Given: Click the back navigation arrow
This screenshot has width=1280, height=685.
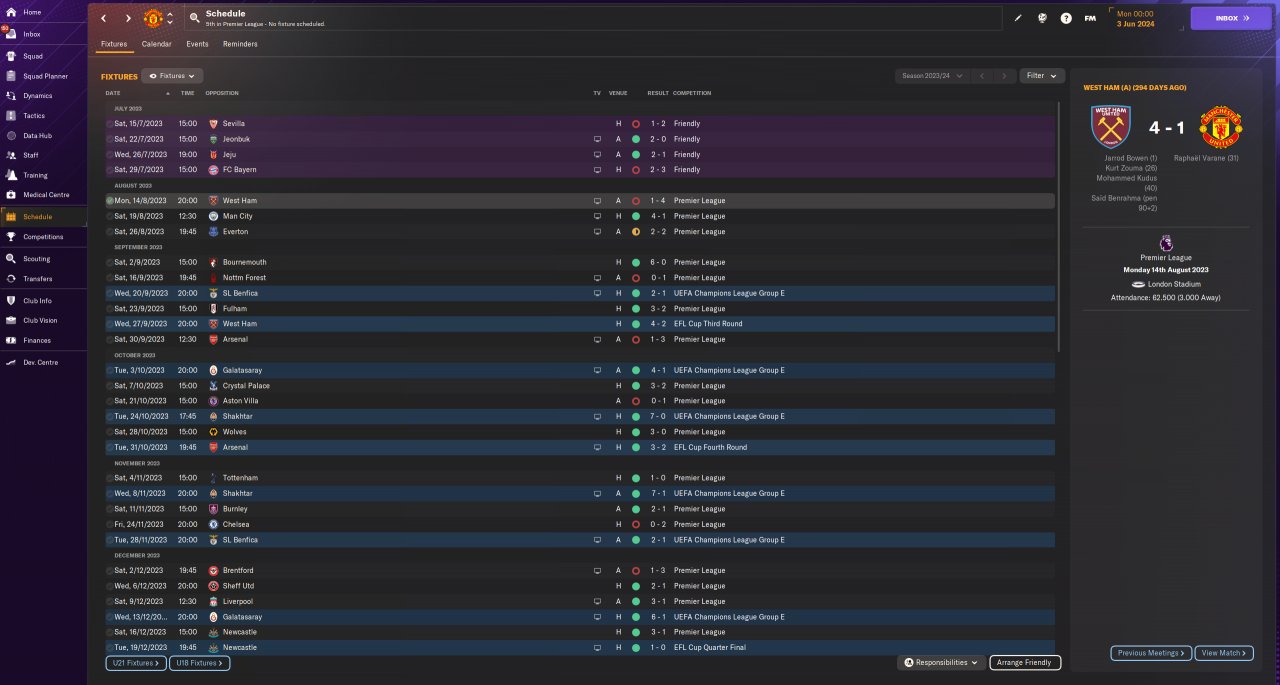Looking at the screenshot, I should (x=103, y=18).
